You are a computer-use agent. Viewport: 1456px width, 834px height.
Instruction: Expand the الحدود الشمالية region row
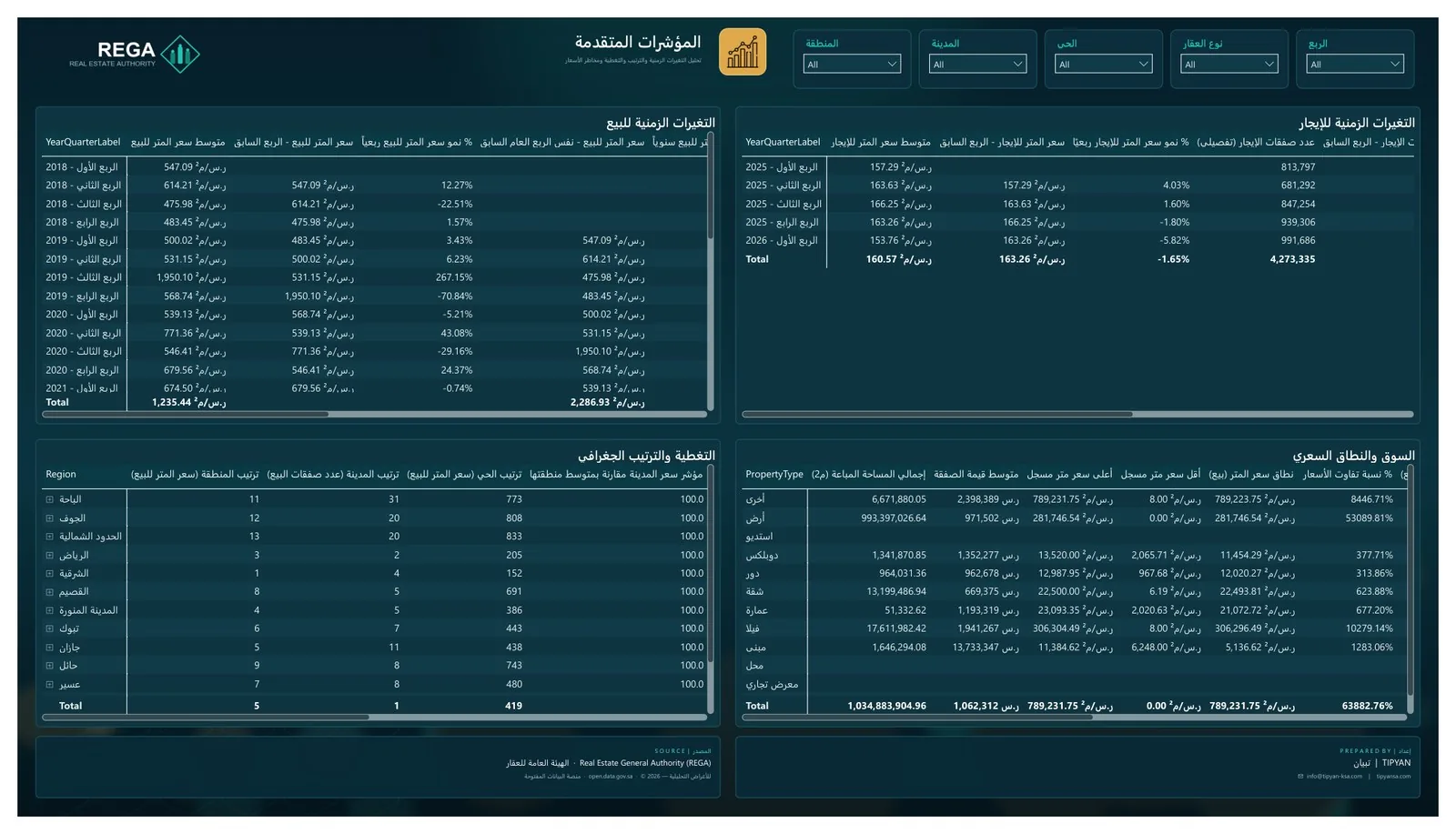50,537
